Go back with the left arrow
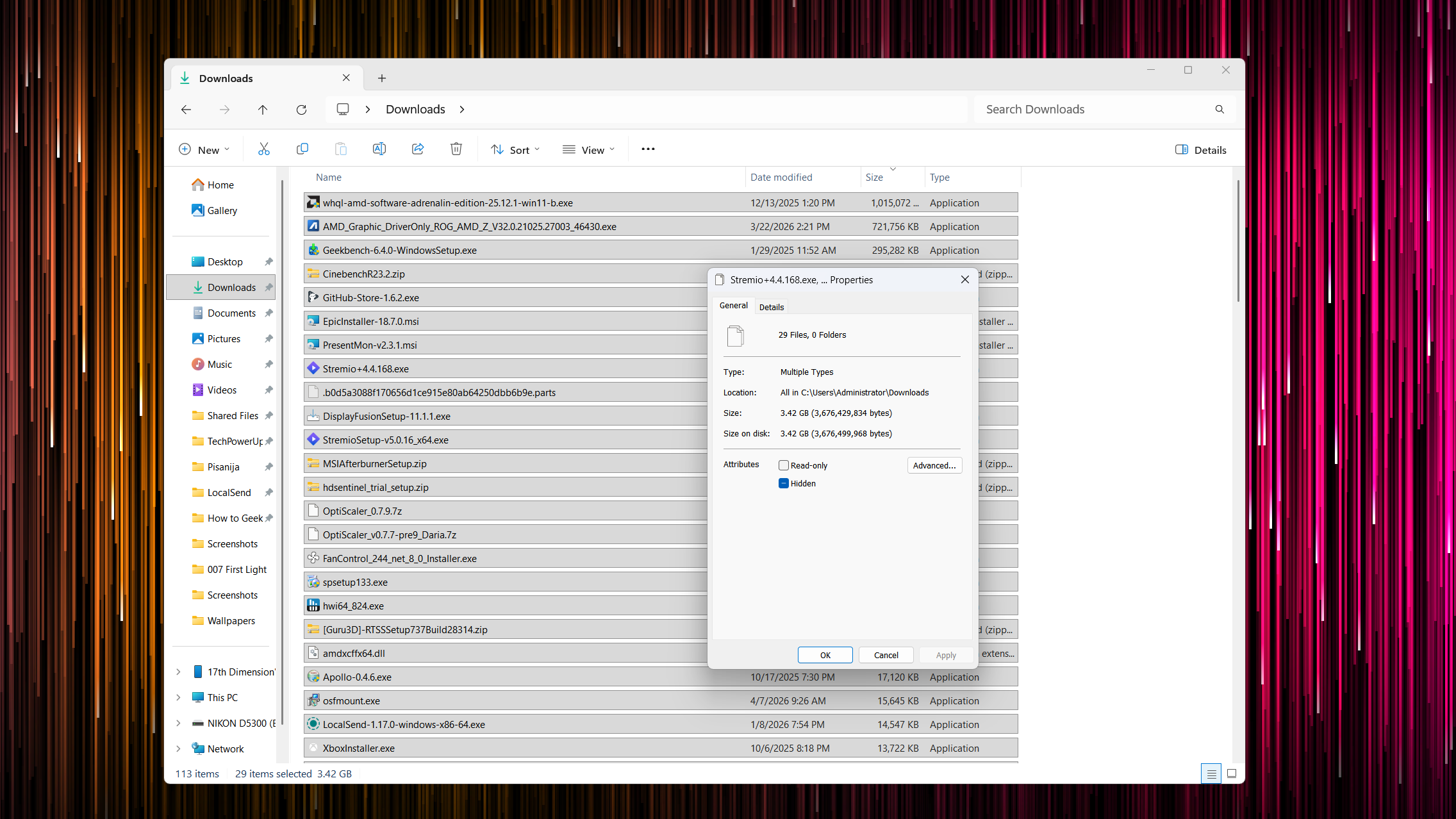This screenshot has width=1456, height=819. [x=186, y=110]
